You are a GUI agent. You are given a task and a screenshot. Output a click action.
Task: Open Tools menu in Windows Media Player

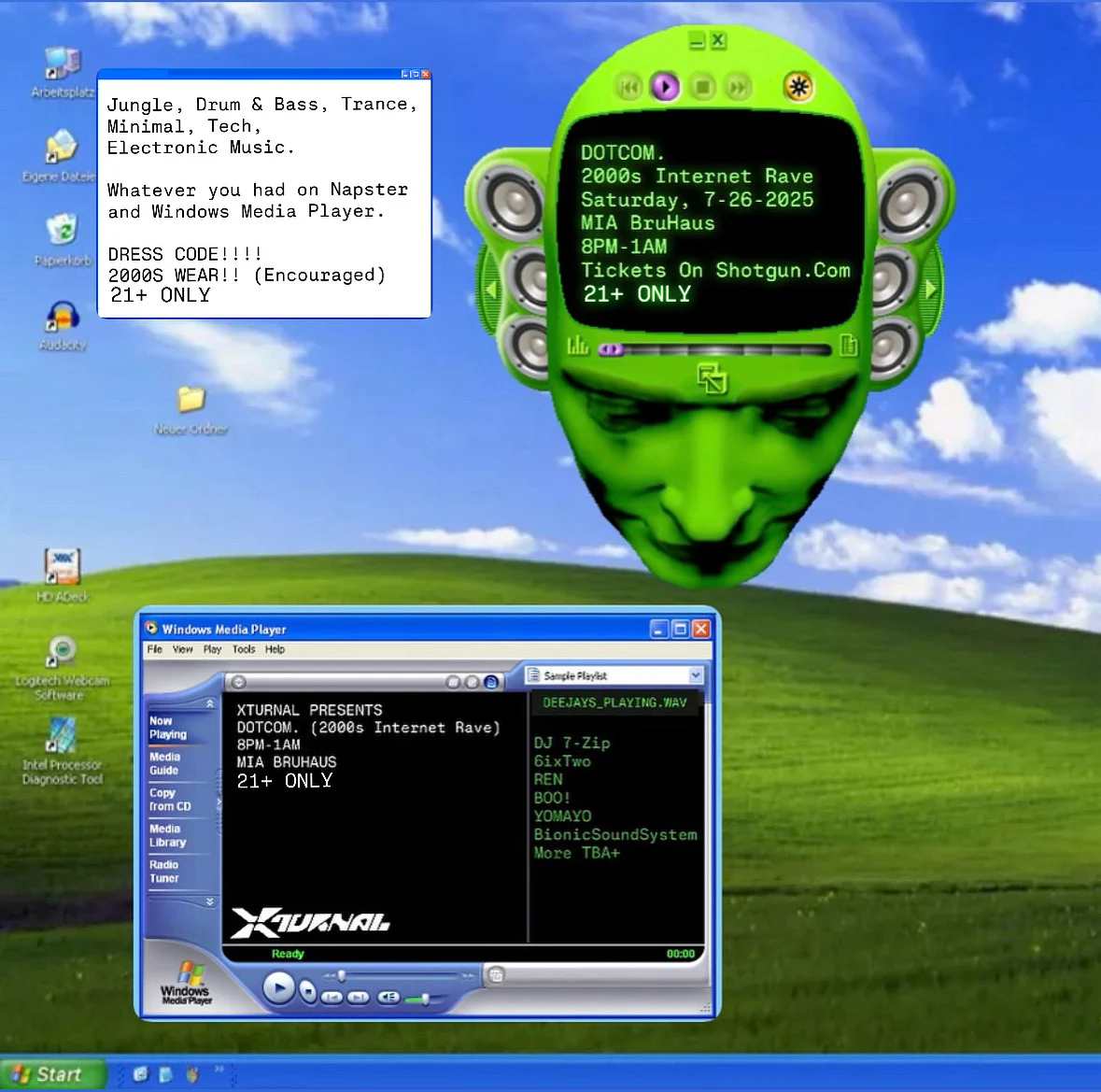[x=244, y=649]
